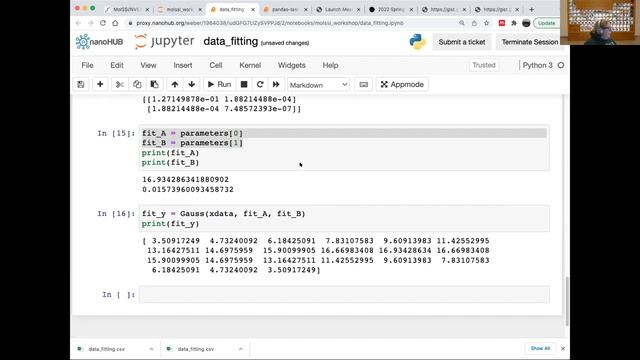Open the Kernel menu

click(250, 65)
